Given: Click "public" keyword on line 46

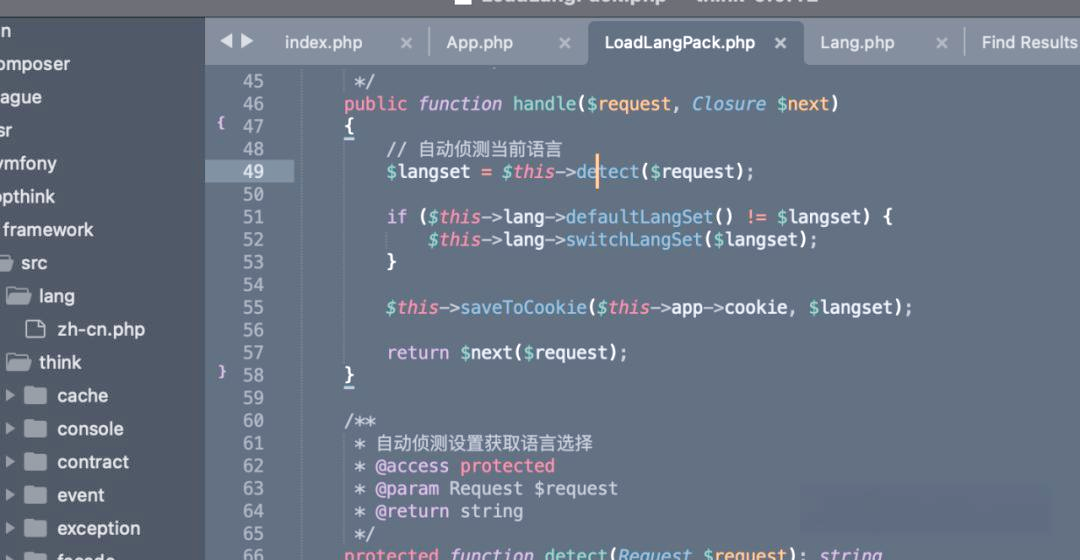Looking at the screenshot, I should pyautogui.click(x=375, y=104).
